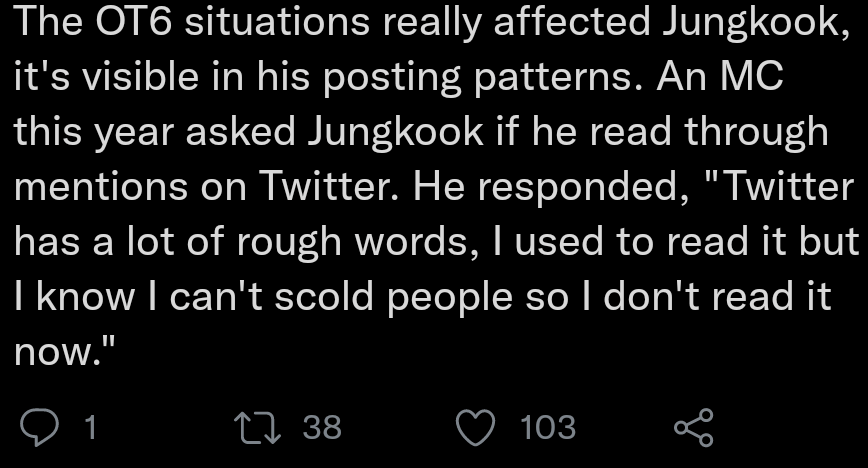Click the retweet count 38
The image size is (868, 468).
coord(322,428)
